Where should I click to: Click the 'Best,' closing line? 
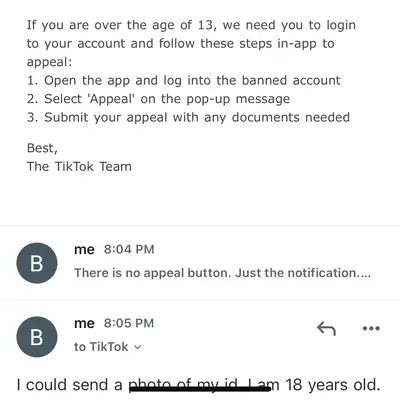[42, 148]
